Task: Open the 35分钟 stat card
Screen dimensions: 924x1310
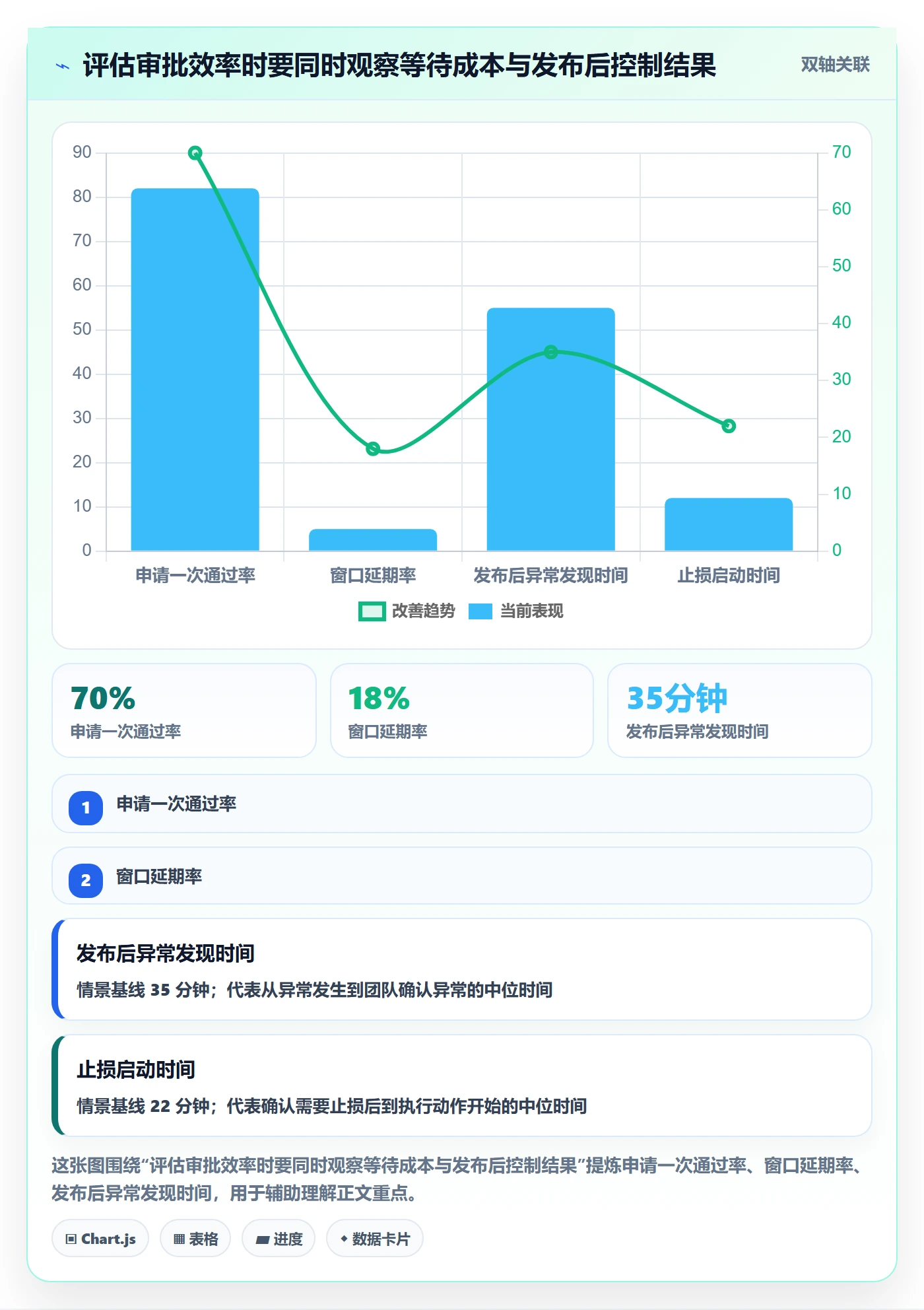Action: pos(740,710)
